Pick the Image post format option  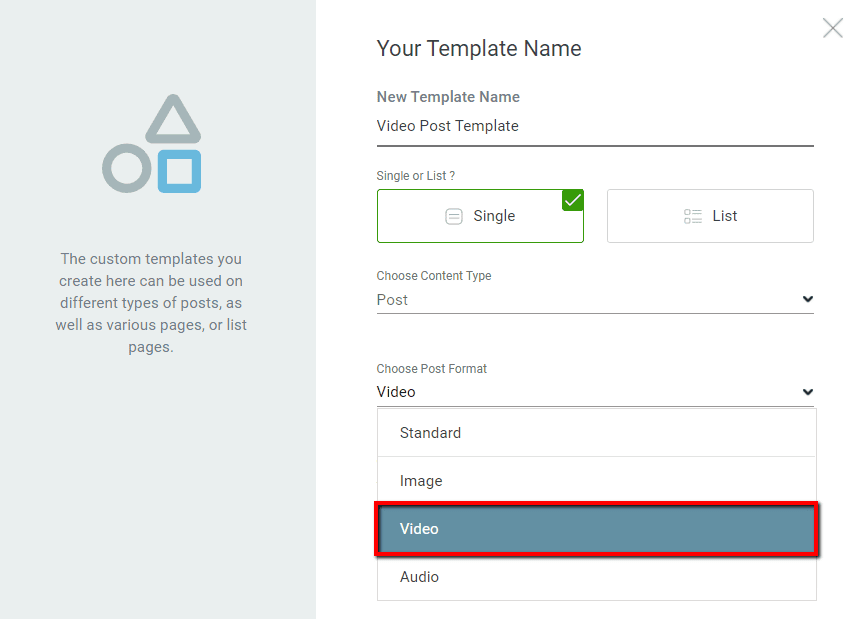click(421, 481)
